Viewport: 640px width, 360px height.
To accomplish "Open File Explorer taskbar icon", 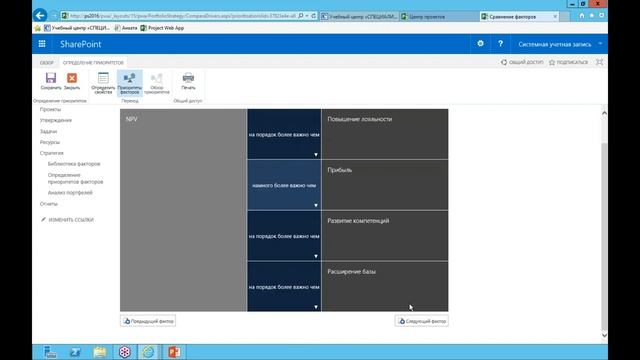I will click(x=100, y=352).
